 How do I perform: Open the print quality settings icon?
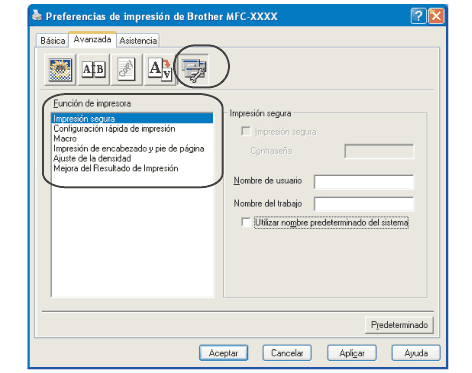tap(60, 70)
